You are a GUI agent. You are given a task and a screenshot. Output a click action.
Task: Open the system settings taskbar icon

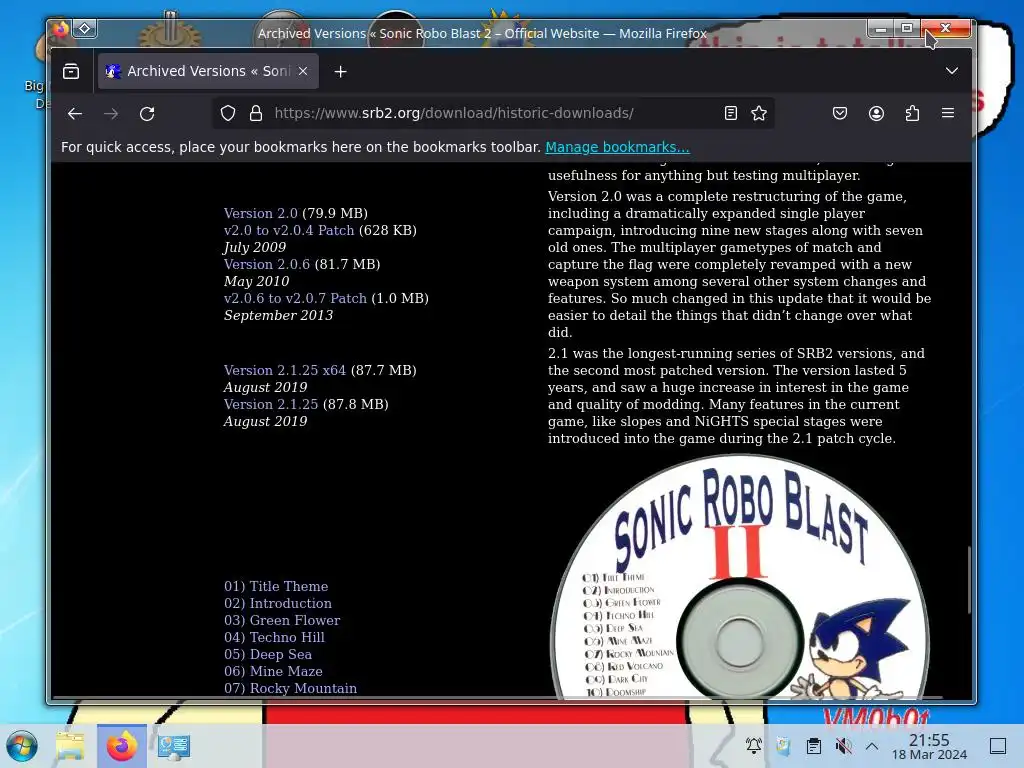[x=173, y=746]
